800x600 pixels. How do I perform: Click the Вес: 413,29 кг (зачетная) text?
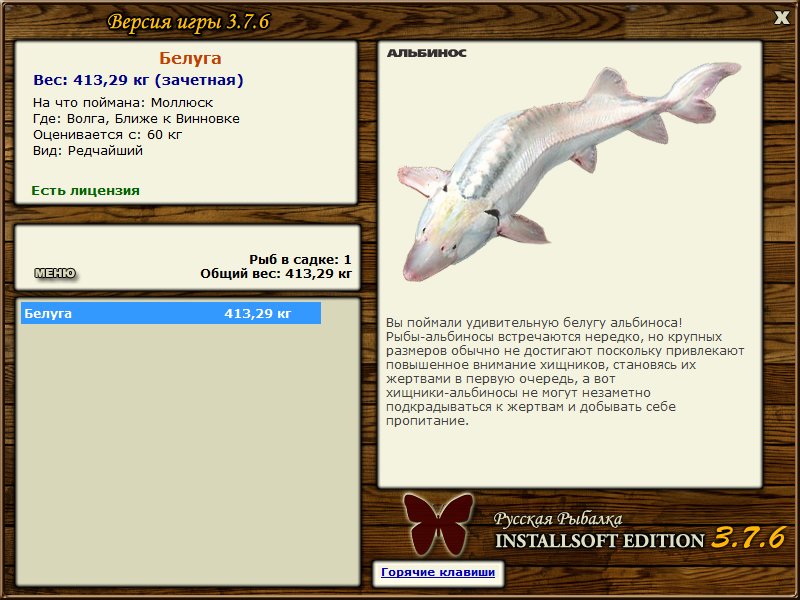coord(138,80)
